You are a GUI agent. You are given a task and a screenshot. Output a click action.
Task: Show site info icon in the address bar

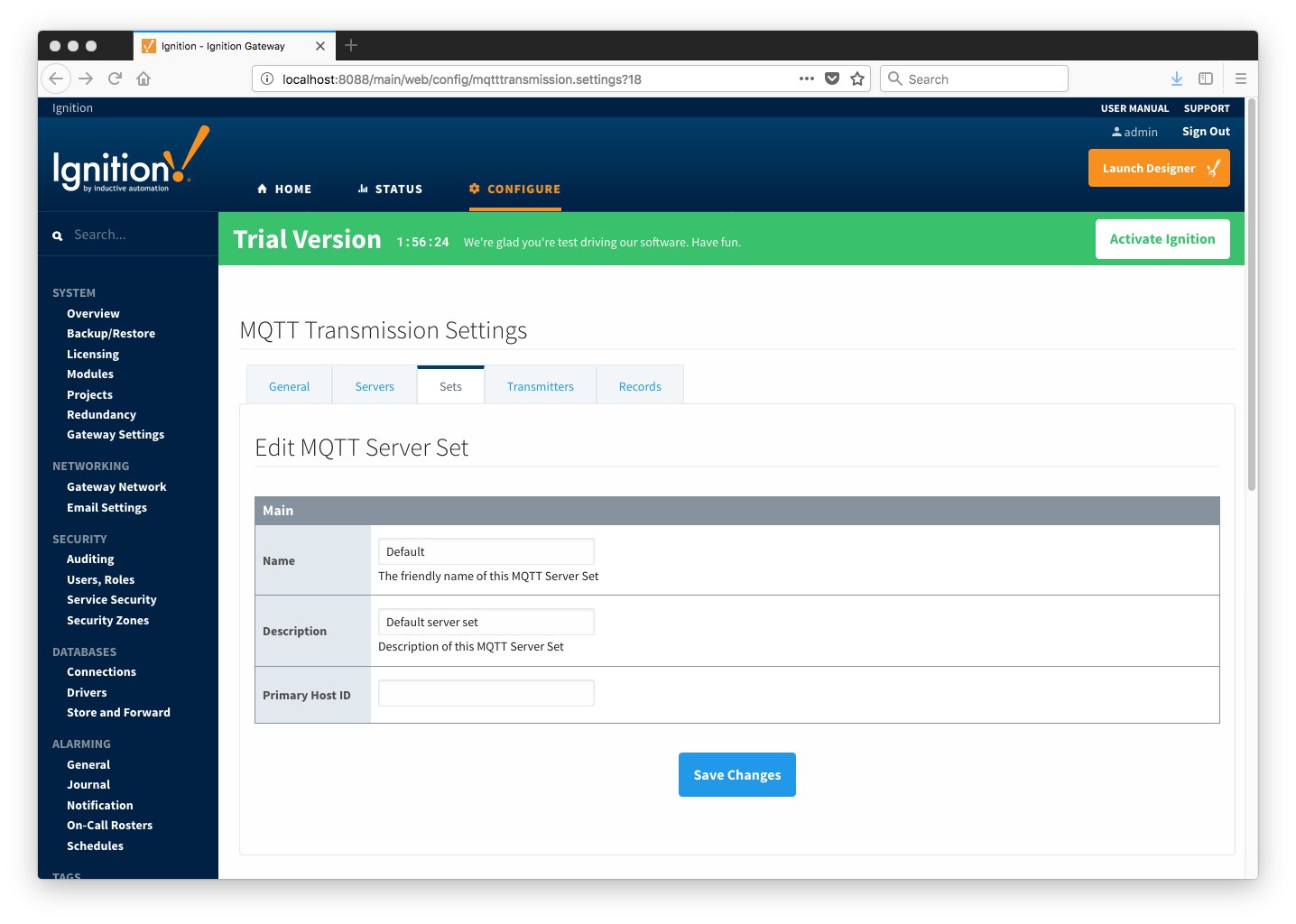267,79
